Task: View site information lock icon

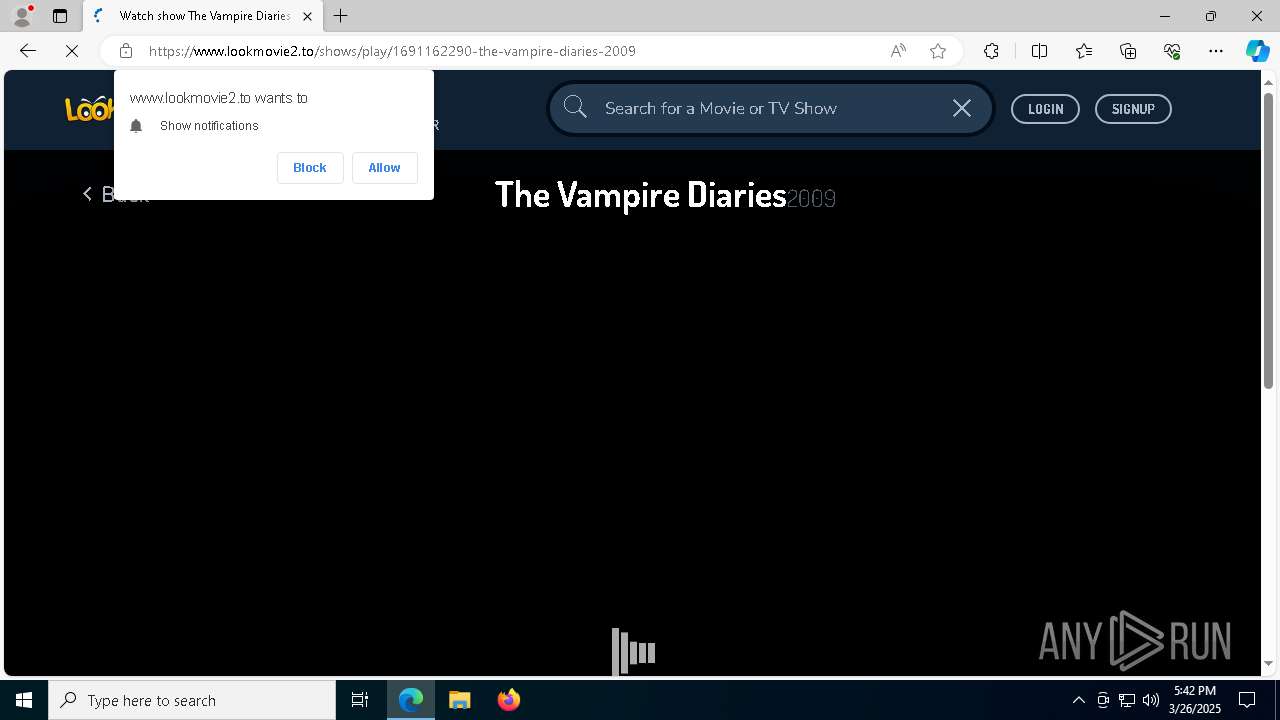Action: click(x=125, y=51)
